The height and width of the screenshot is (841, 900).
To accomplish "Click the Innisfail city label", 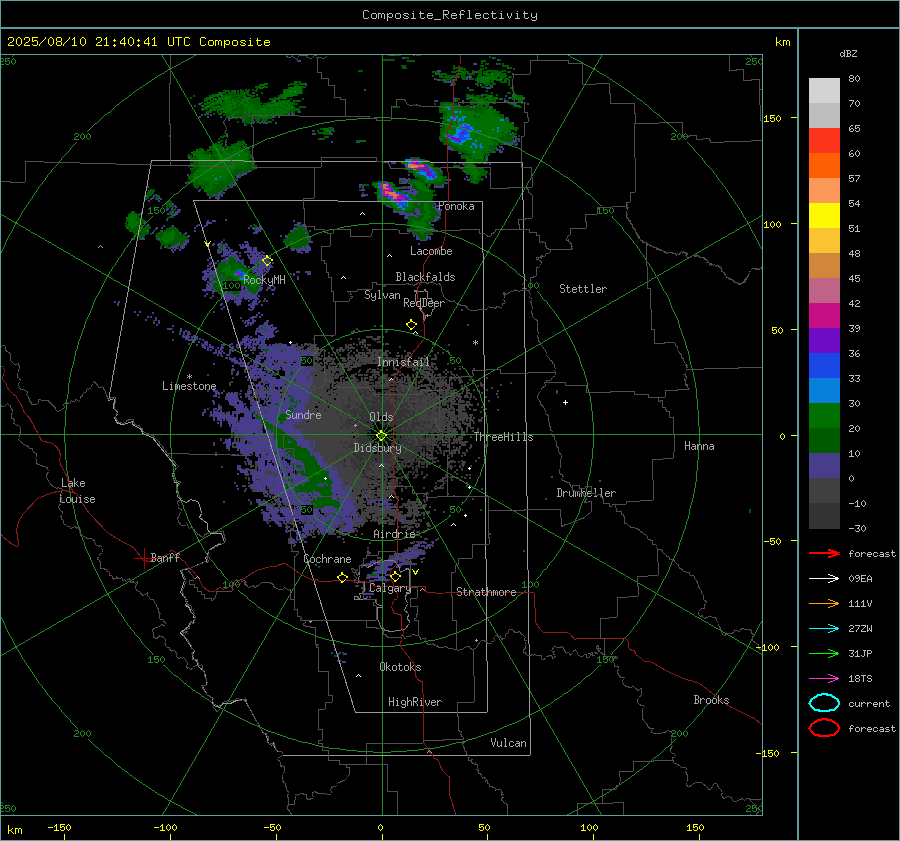I will [x=403, y=362].
